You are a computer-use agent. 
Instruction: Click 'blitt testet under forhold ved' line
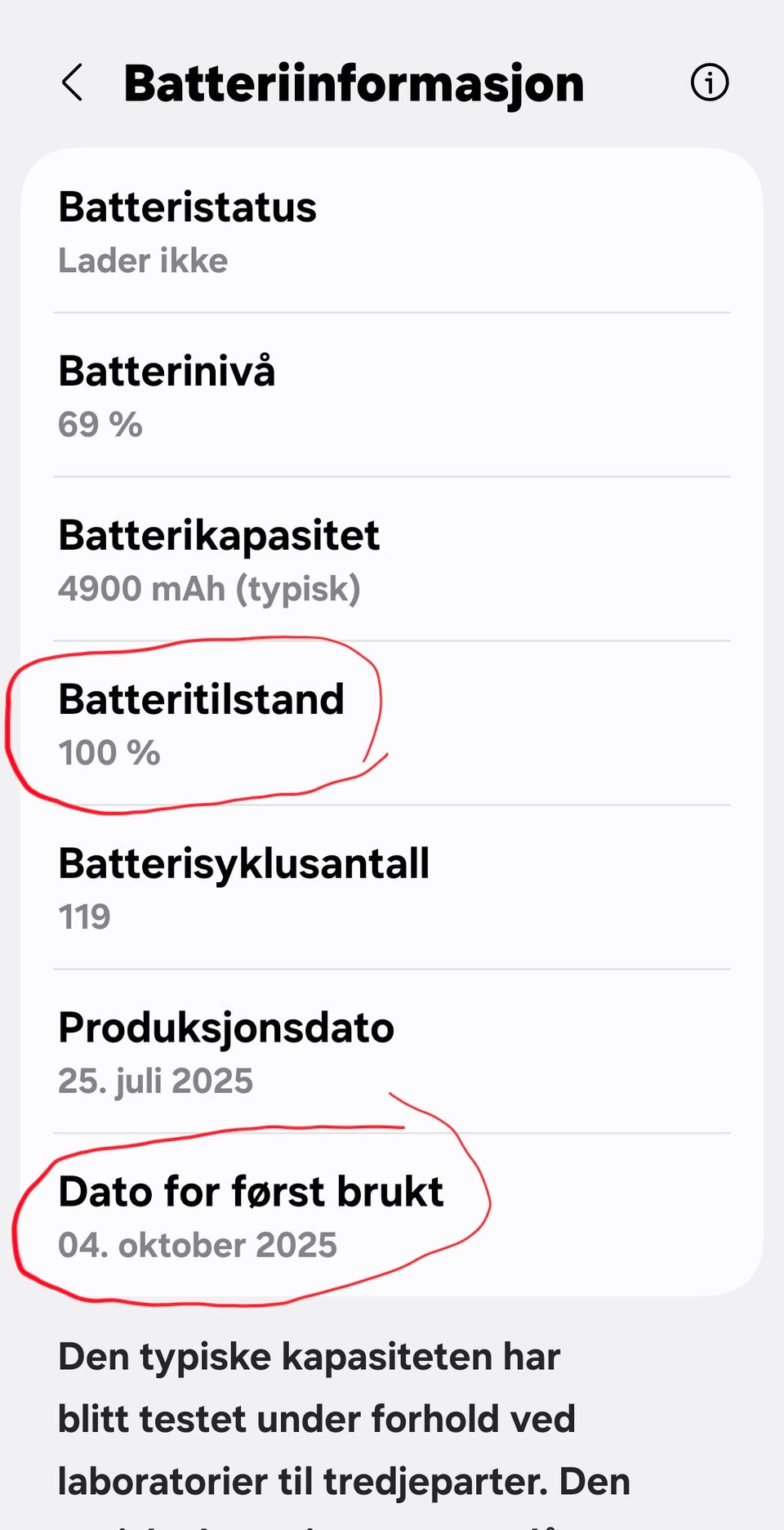pos(317,1419)
